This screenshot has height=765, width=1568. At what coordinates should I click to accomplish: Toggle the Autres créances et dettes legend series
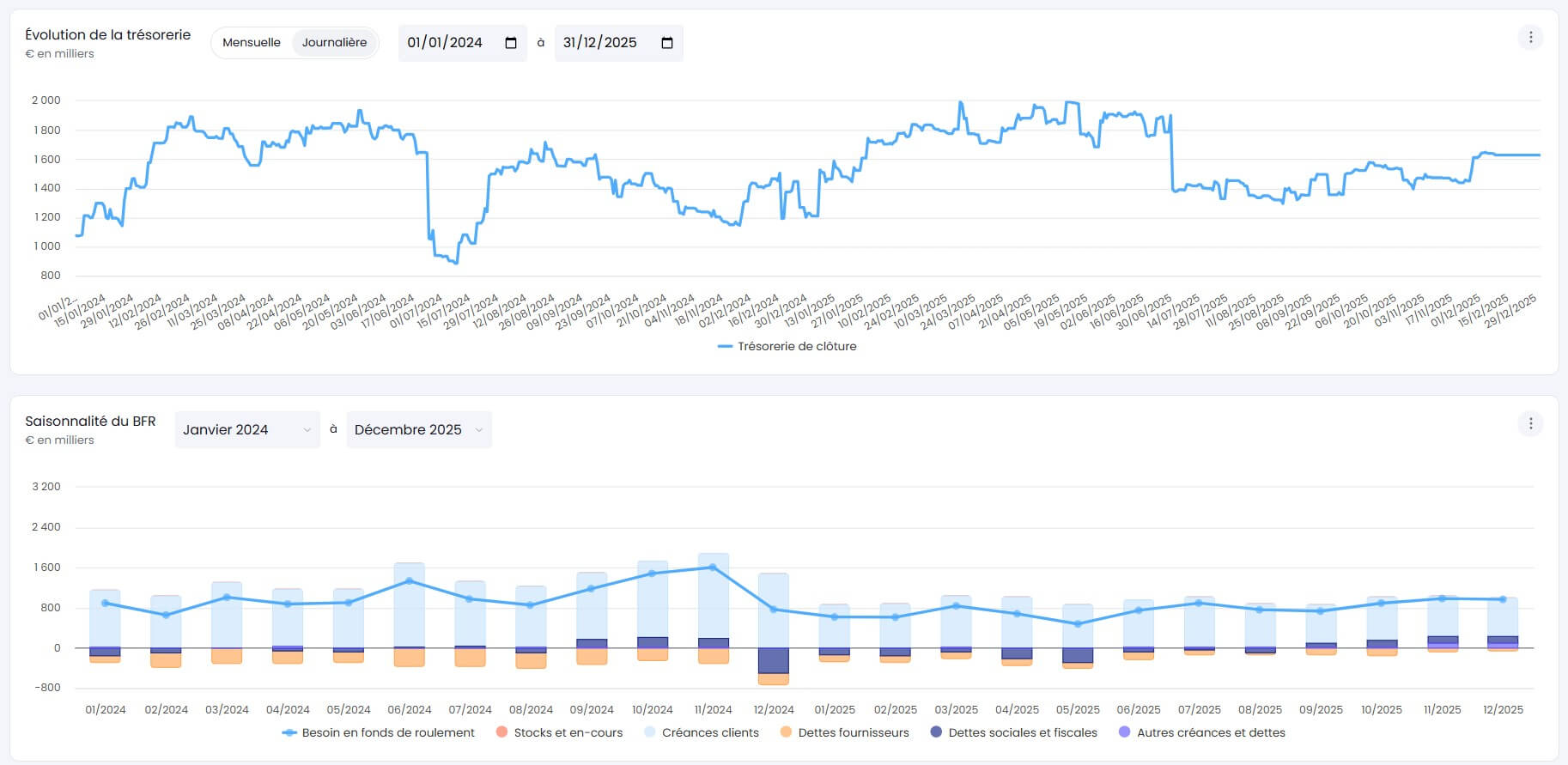pos(1202,733)
